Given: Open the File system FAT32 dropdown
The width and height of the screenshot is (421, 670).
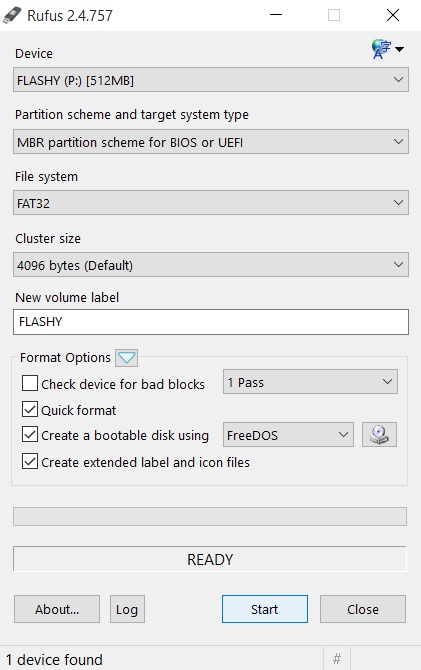Looking at the screenshot, I should (x=211, y=203).
